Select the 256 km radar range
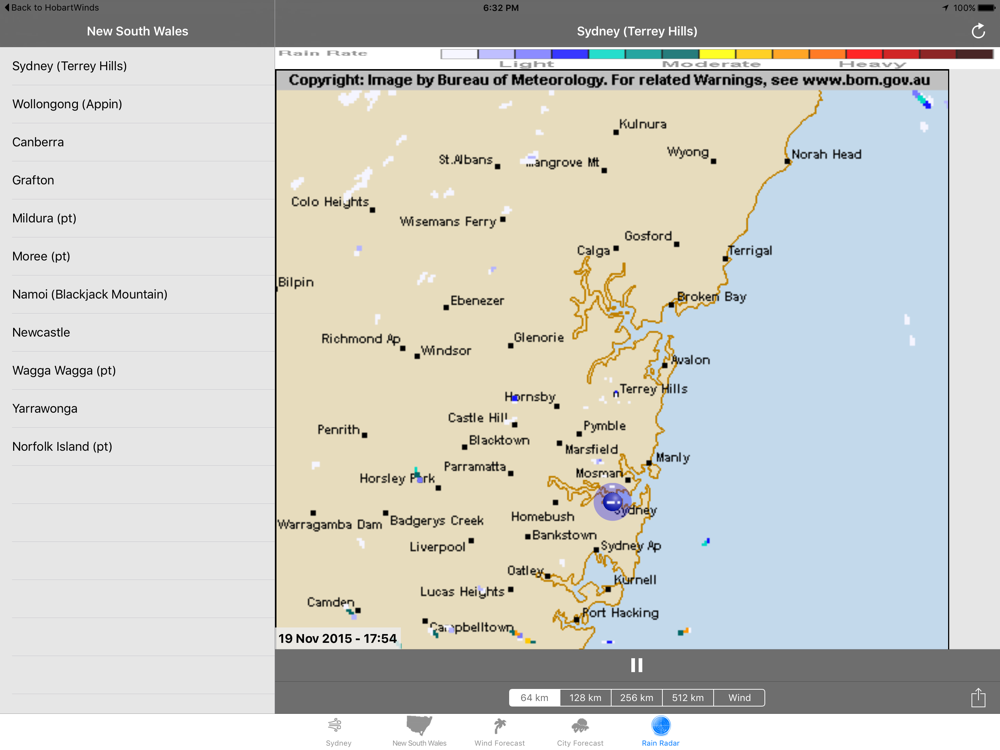The image size is (1000, 750). click(x=636, y=698)
